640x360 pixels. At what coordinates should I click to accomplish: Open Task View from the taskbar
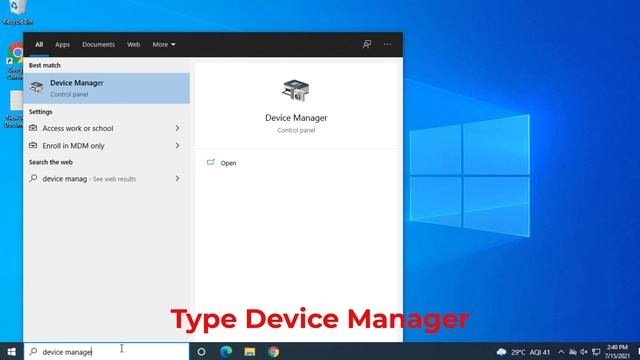[201, 351]
